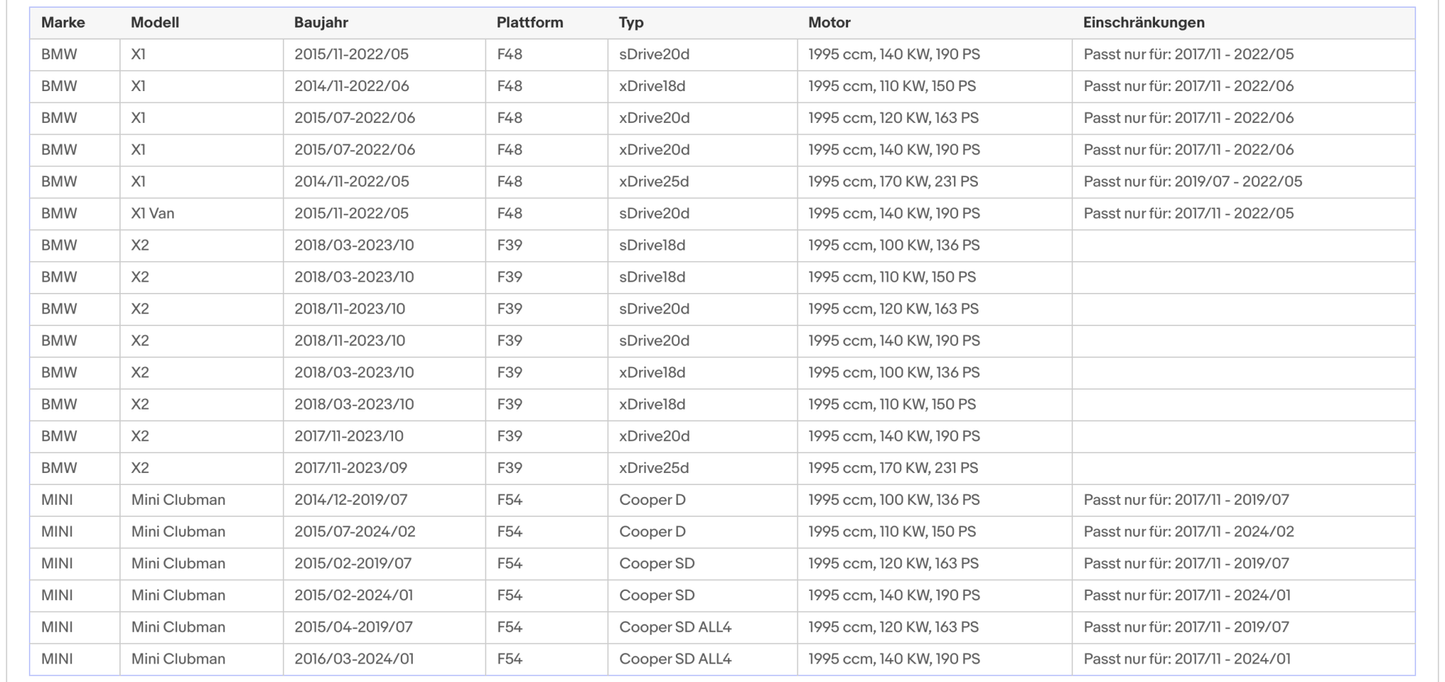The width and height of the screenshot is (1445, 682).
Task: Select the Baujahr column header
Action: [321, 22]
